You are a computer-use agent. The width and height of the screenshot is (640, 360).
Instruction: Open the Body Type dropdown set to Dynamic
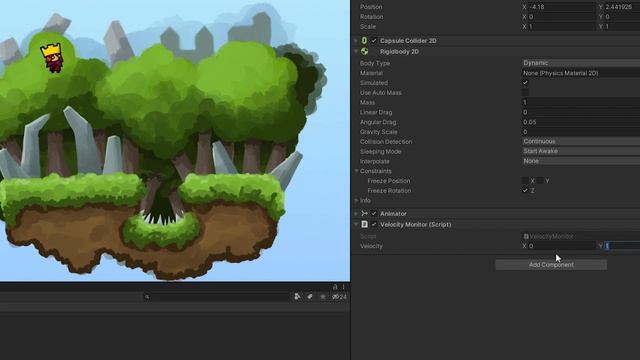(x=581, y=63)
